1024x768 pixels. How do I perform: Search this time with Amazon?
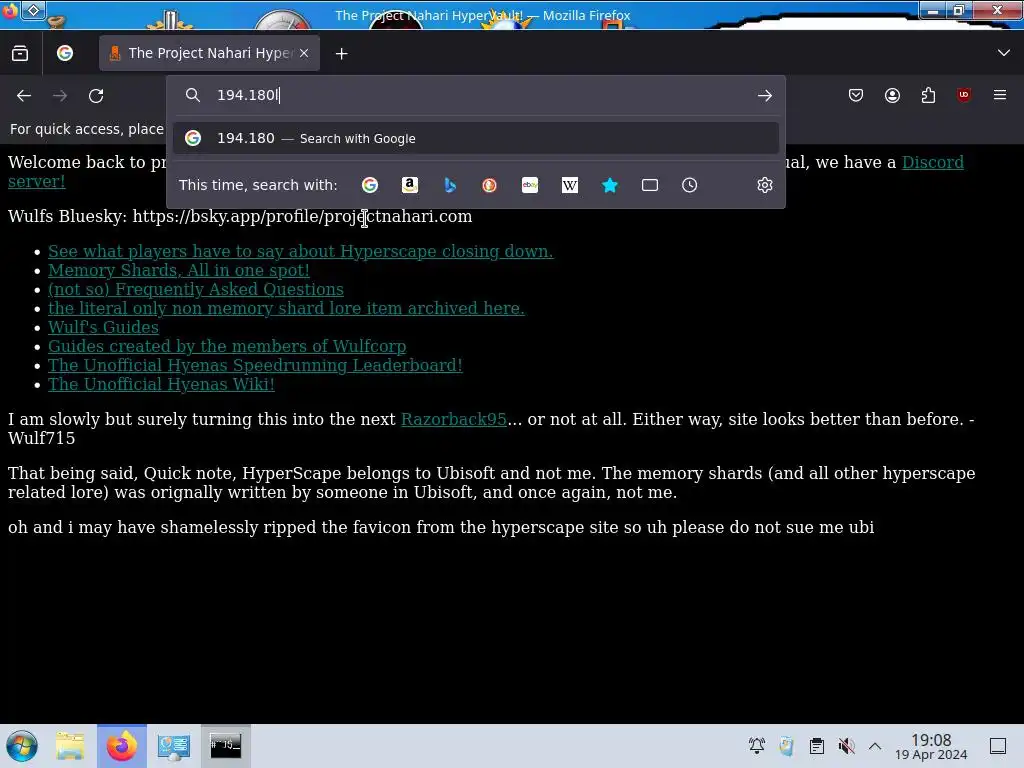point(409,185)
